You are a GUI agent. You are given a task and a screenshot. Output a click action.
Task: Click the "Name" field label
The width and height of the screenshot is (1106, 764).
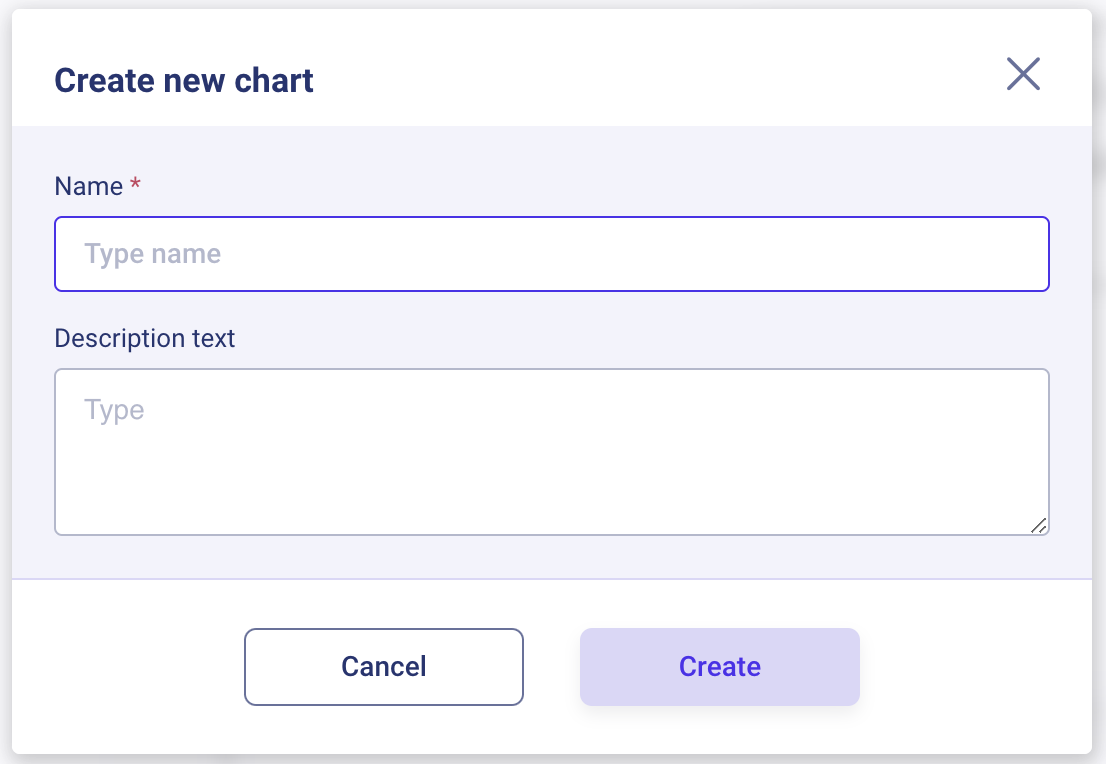[88, 186]
